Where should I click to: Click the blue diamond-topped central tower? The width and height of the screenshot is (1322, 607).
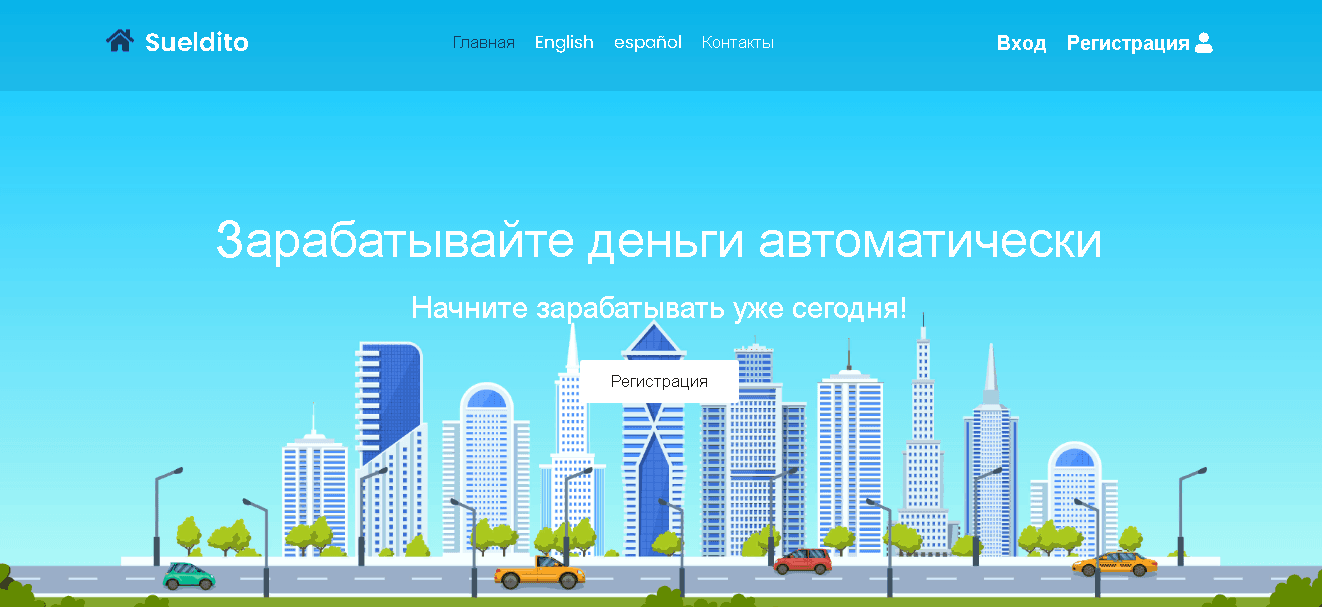[654, 450]
